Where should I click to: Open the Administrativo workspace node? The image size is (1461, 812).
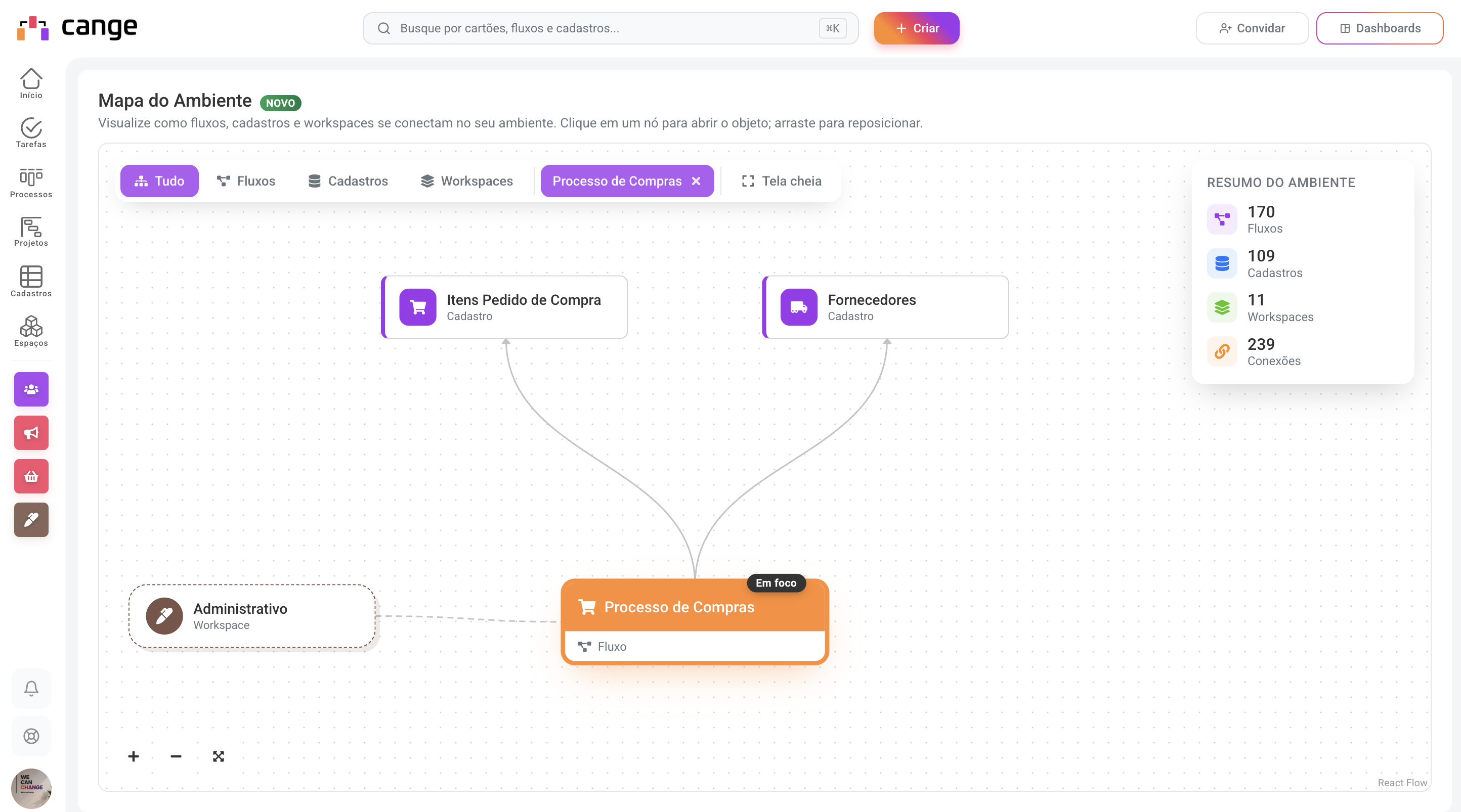click(252, 616)
